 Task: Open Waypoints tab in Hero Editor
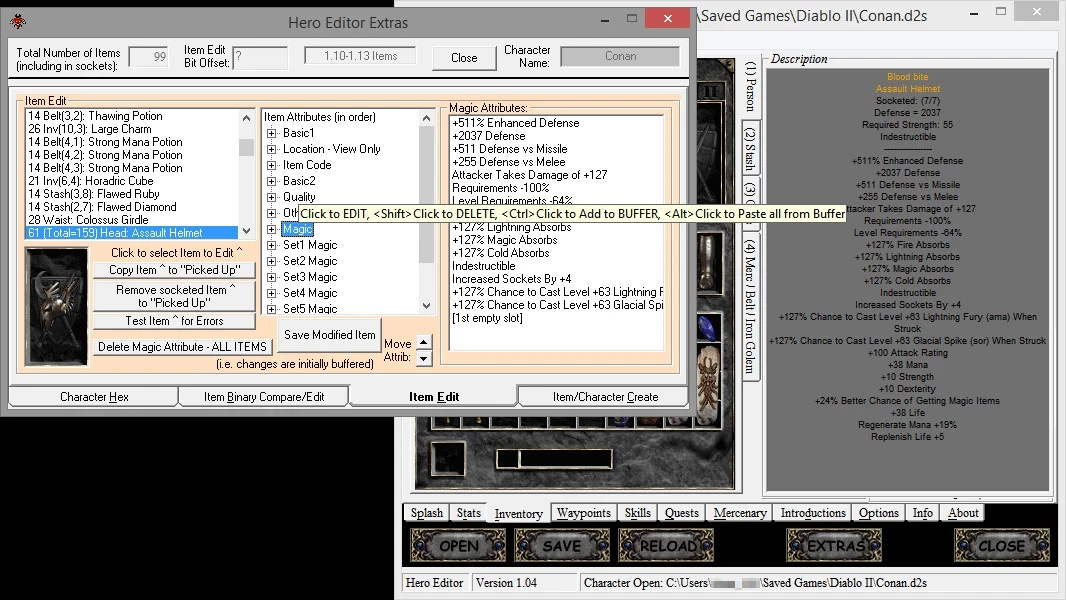click(583, 513)
